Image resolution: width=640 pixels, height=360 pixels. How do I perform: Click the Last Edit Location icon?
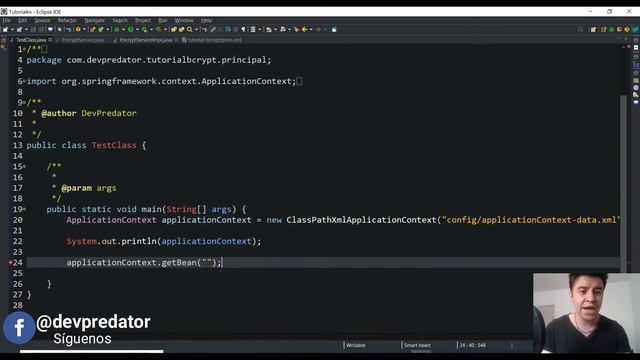point(296,29)
